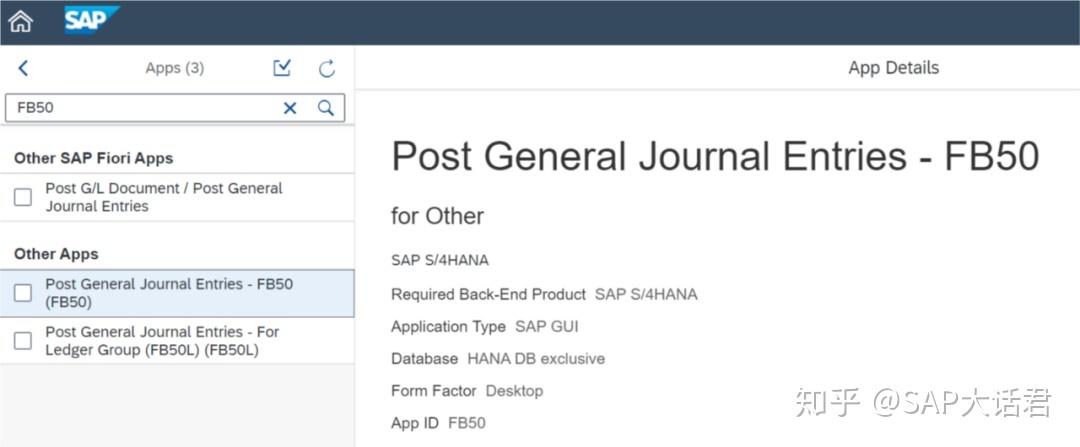The height and width of the screenshot is (447, 1080).
Task: Click the Other Apps group header
Action: (56, 254)
